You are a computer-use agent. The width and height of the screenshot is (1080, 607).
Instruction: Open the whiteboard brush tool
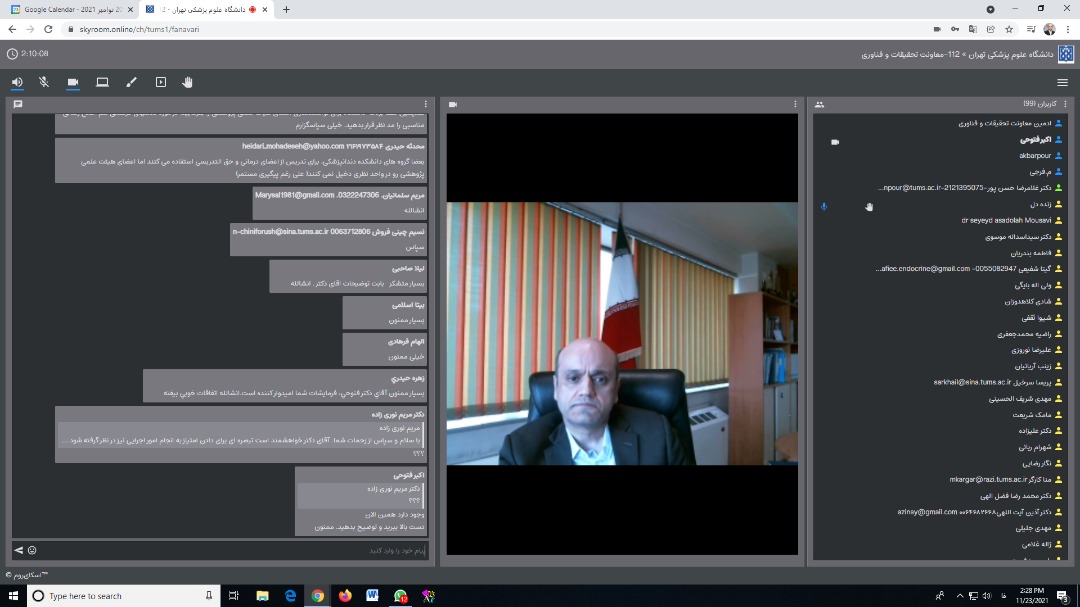tap(131, 82)
